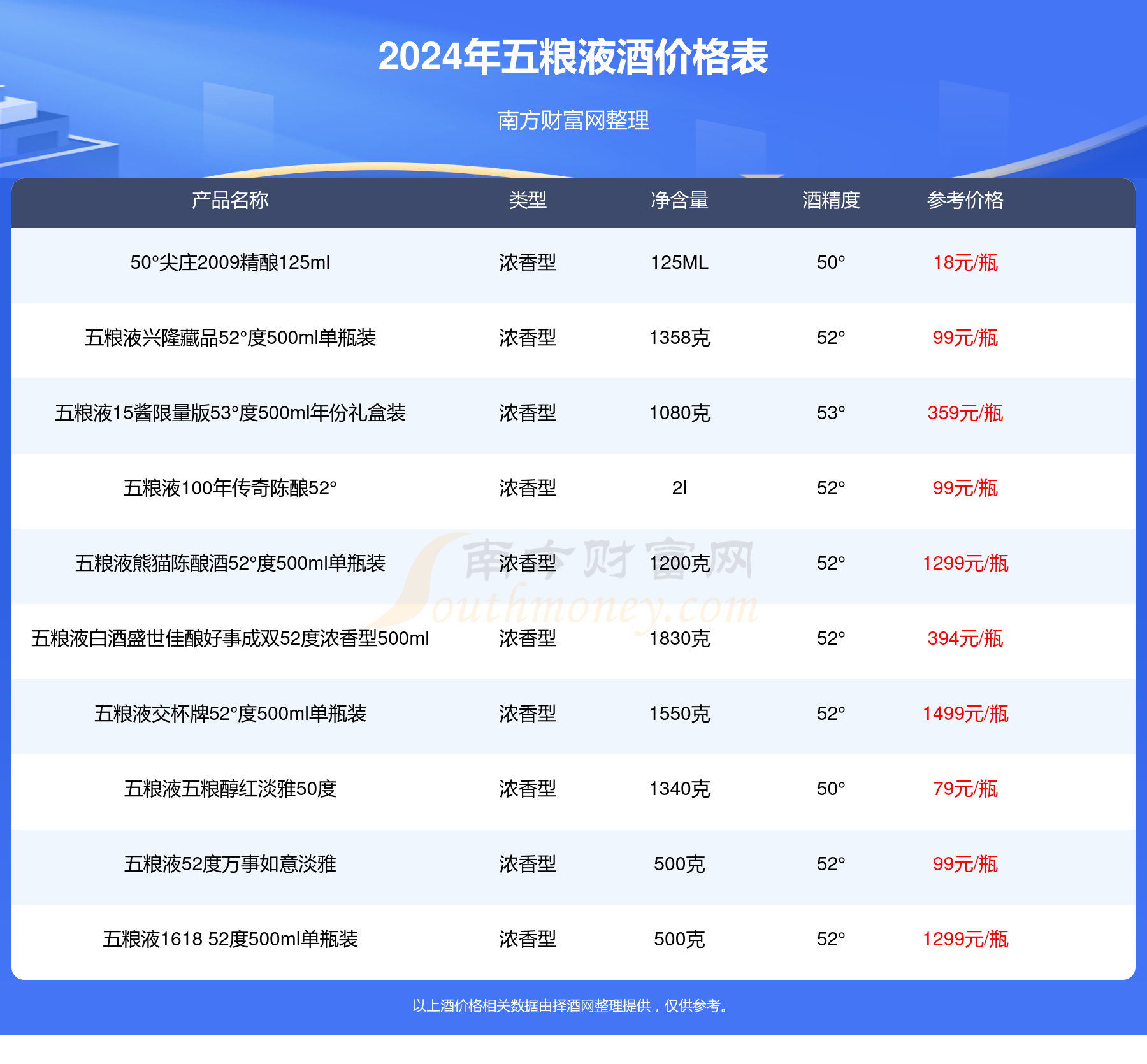Select the 52° alcohol value for 交杯牌
Viewport: 1147px width, 1064px height.
tap(831, 714)
